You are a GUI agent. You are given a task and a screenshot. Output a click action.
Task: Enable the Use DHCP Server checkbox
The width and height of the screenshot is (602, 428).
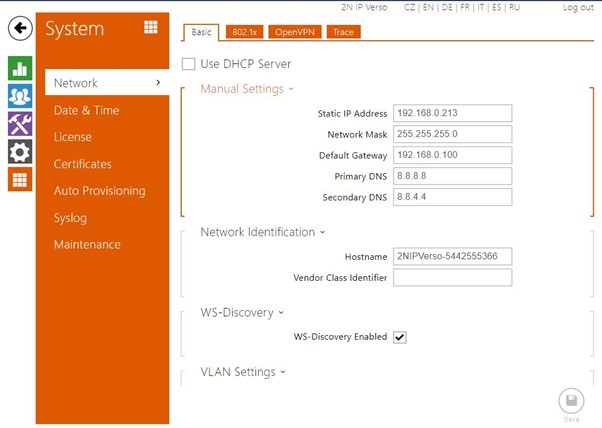(189, 64)
